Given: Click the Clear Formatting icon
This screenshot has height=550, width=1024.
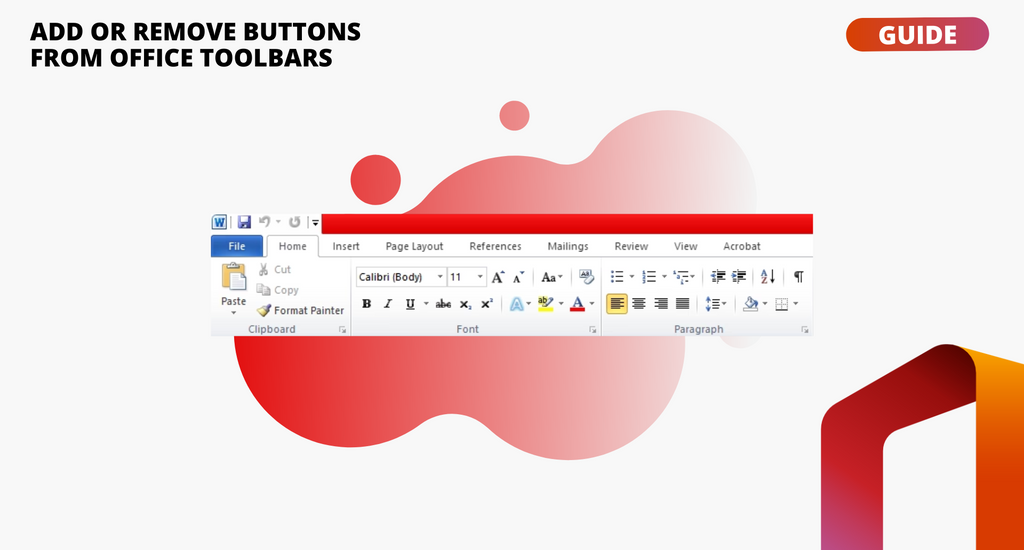Looking at the screenshot, I should (x=586, y=277).
